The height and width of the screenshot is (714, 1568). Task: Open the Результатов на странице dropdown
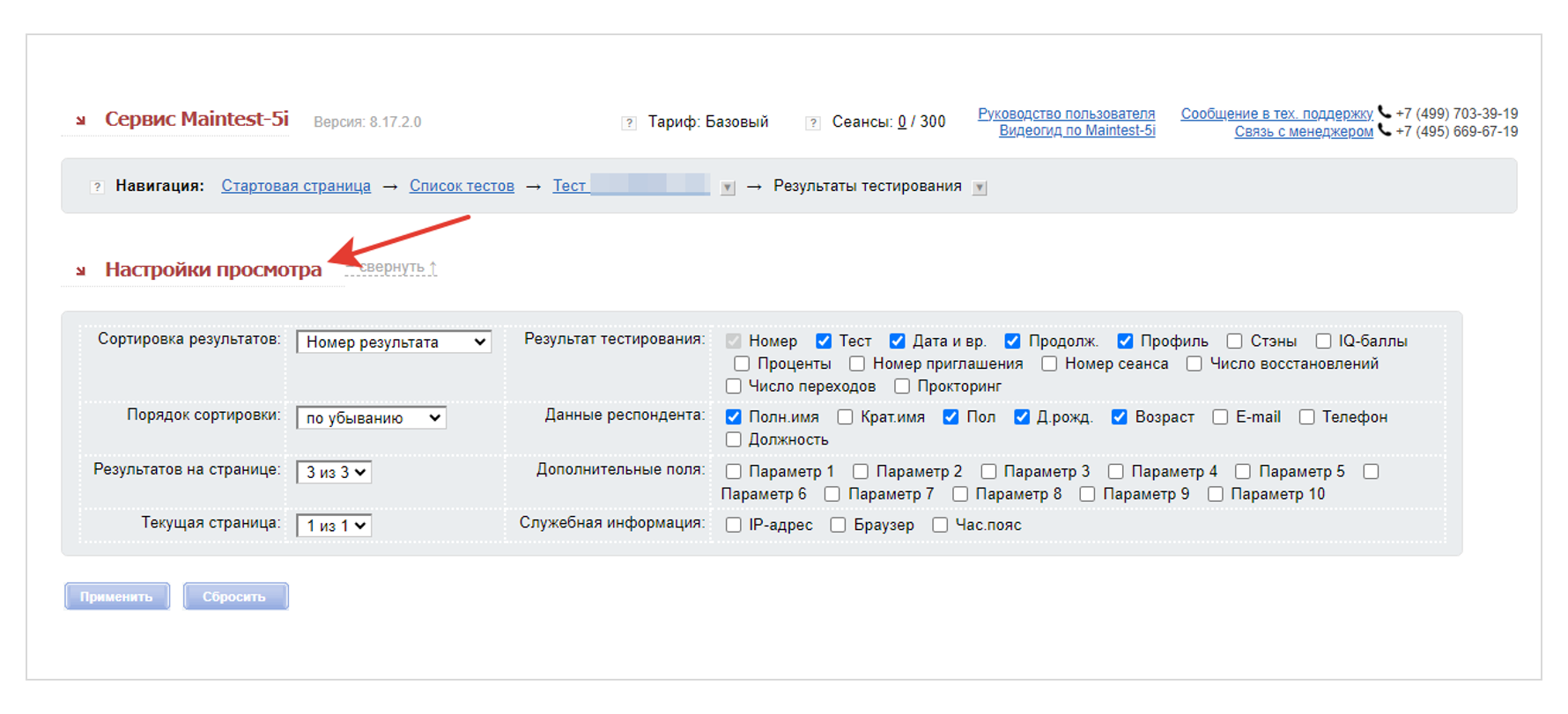coord(333,473)
